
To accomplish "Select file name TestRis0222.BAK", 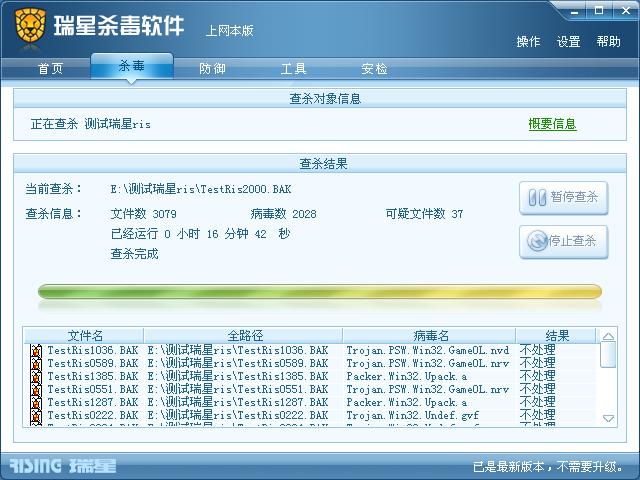I will 93,416.
